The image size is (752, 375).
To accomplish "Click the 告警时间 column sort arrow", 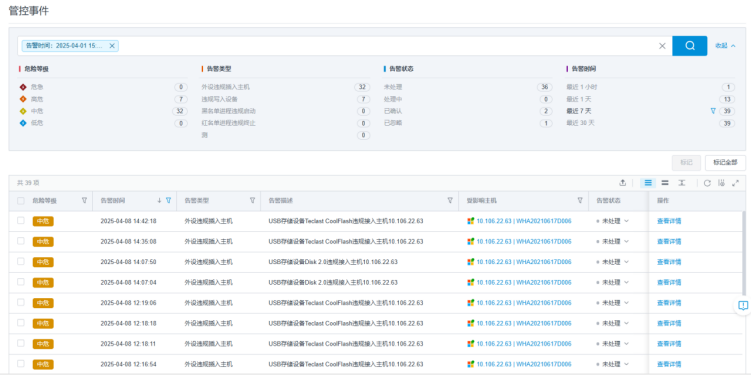I will [159, 200].
